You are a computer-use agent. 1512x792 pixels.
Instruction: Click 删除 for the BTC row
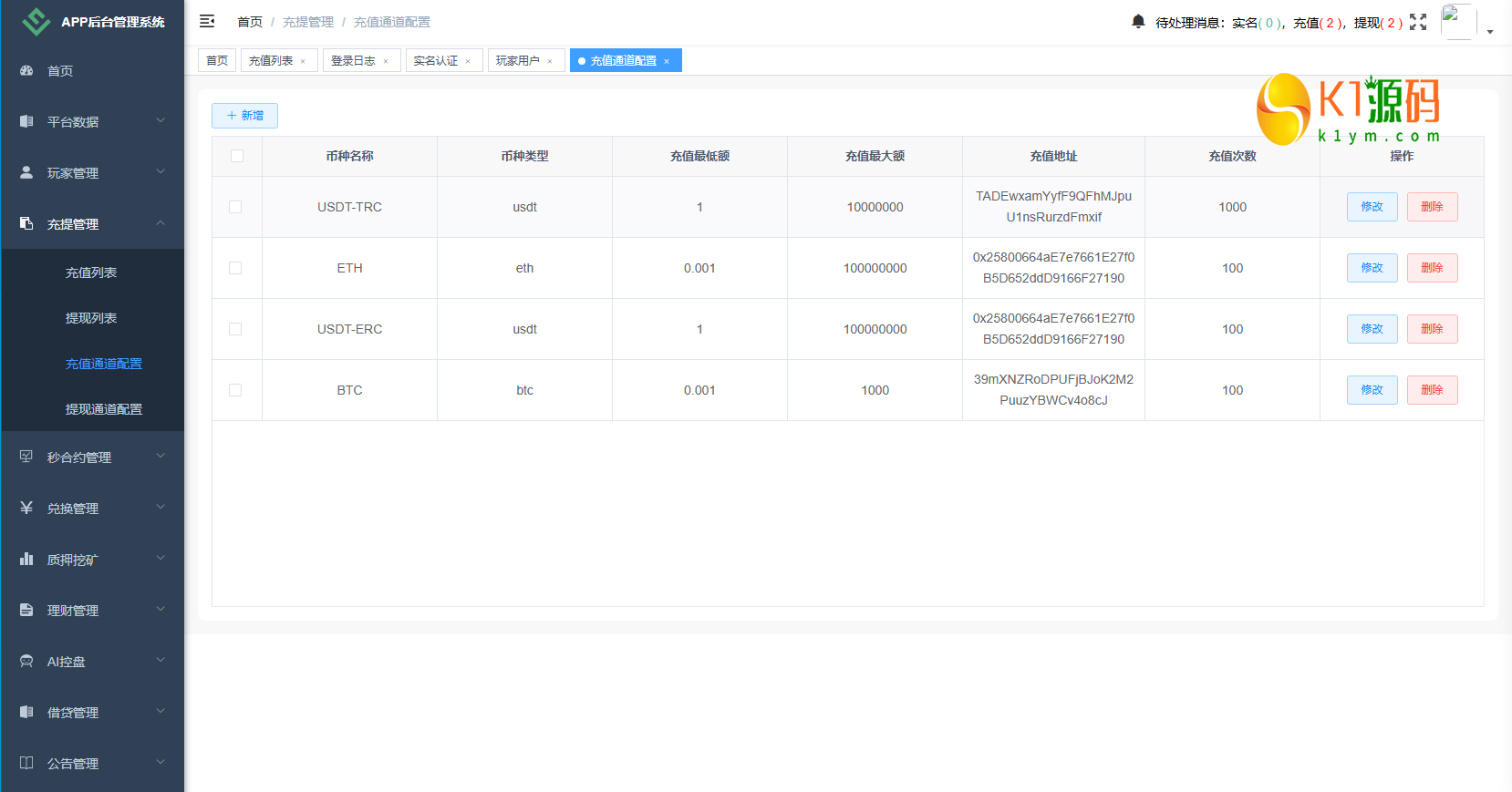click(x=1433, y=390)
